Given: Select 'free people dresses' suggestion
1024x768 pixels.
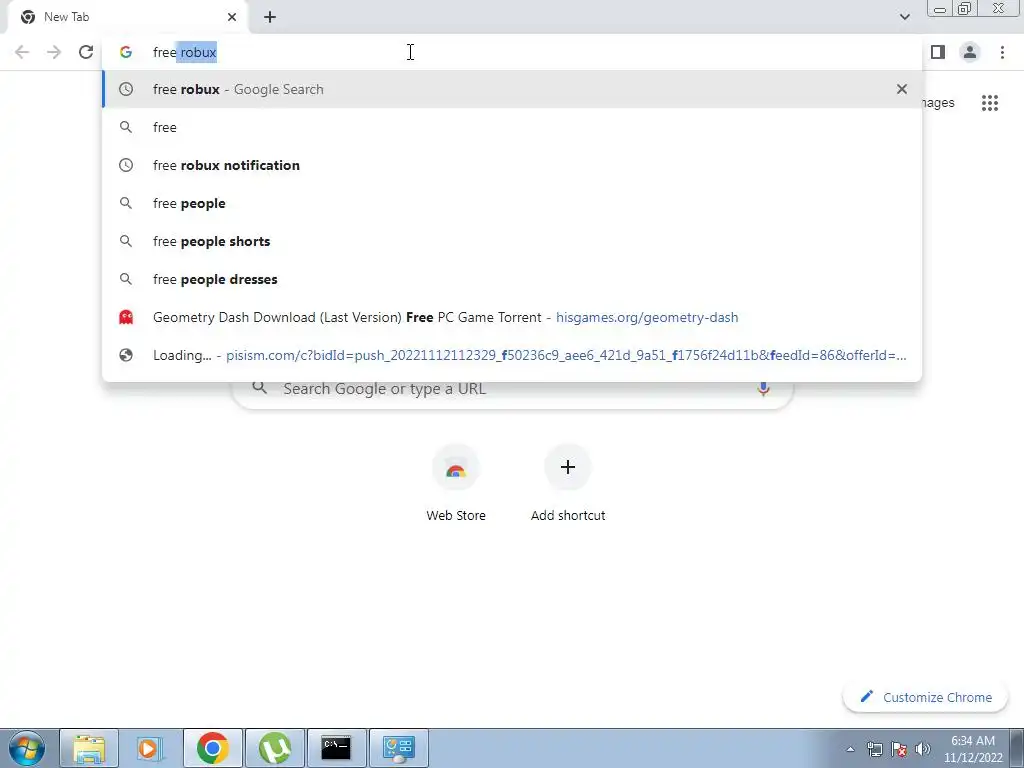Looking at the screenshot, I should [x=512, y=279].
